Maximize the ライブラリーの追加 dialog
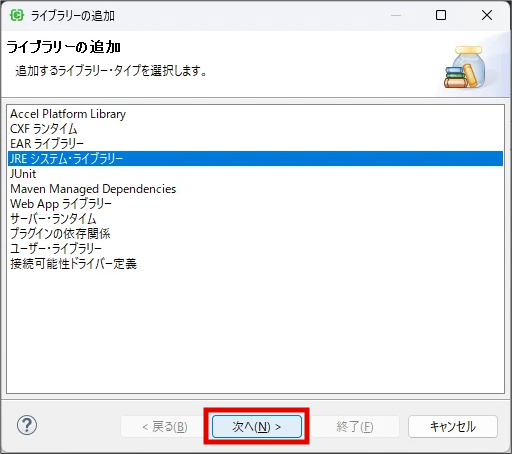The image size is (512, 454). pos(441,15)
